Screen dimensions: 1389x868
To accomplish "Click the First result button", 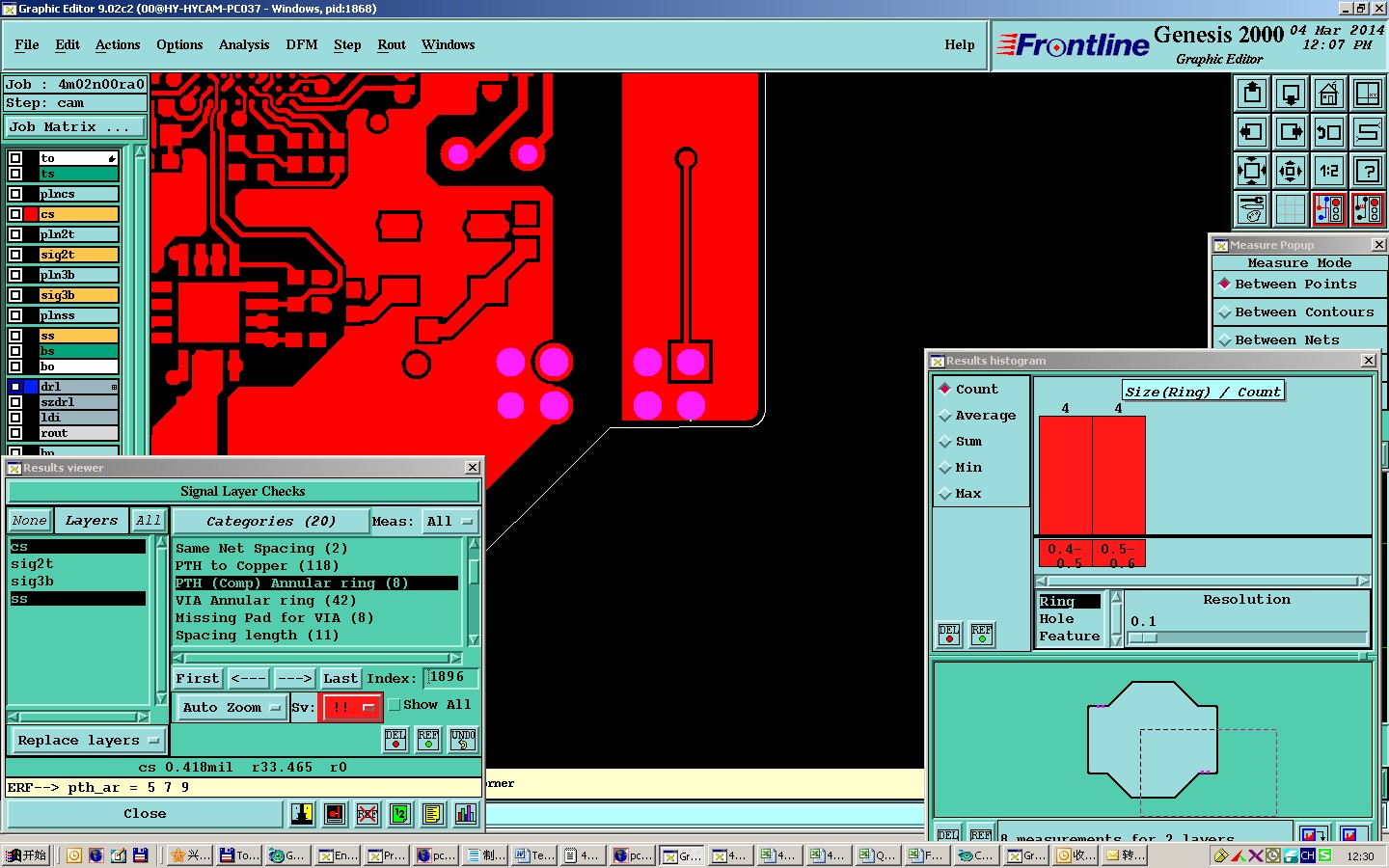I will pyautogui.click(x=198, y=679).
